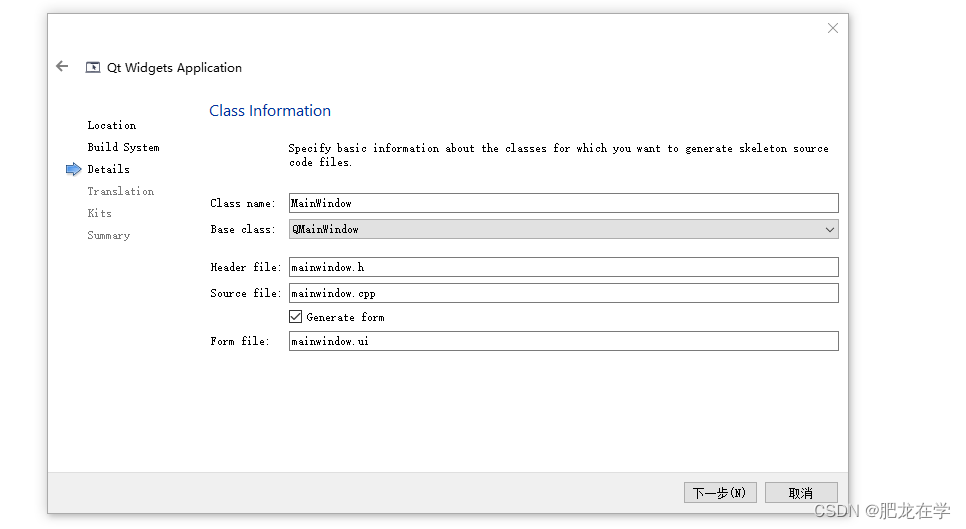Select the Details step in sidebar
Viewport: 966px width, 529px height.
tap(108, 169)
